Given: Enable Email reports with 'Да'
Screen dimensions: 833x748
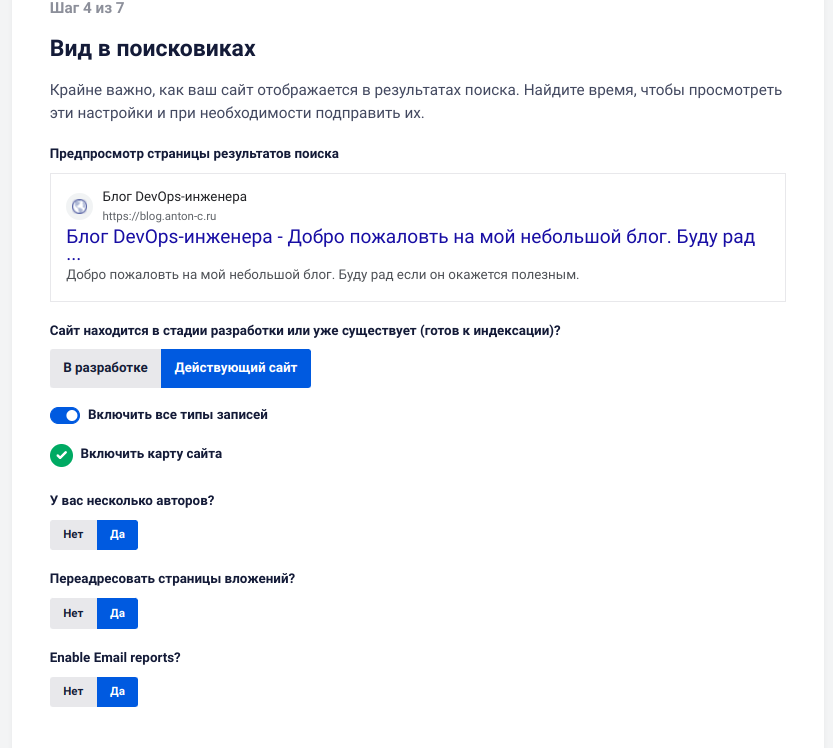Looking at the screenshot, I should 117,691.
